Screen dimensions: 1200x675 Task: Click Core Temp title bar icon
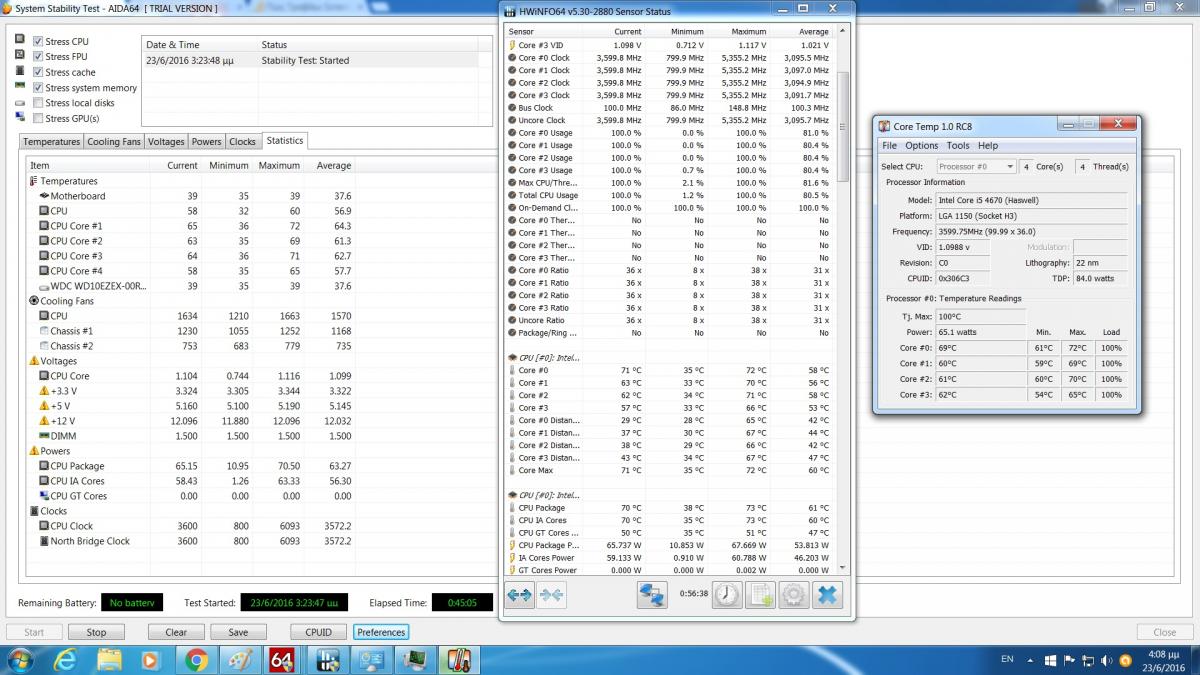pyautogui.click(x=884, y=126)
